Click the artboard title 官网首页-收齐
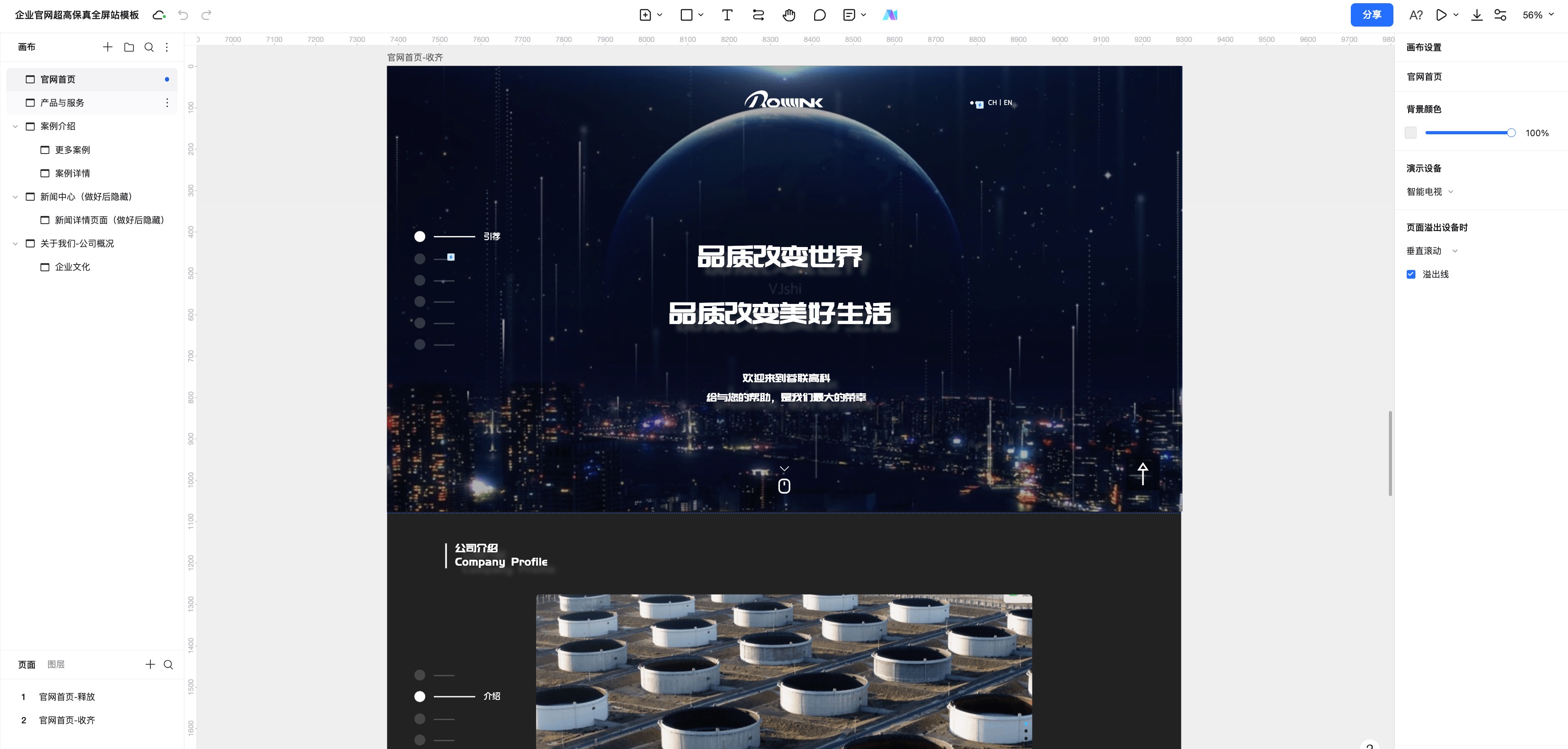The image size is (1568, 749). 415,57
